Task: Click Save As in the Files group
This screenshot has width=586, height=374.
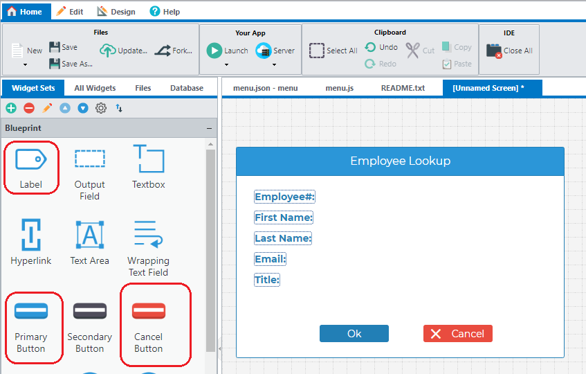Action: (71, 64)
